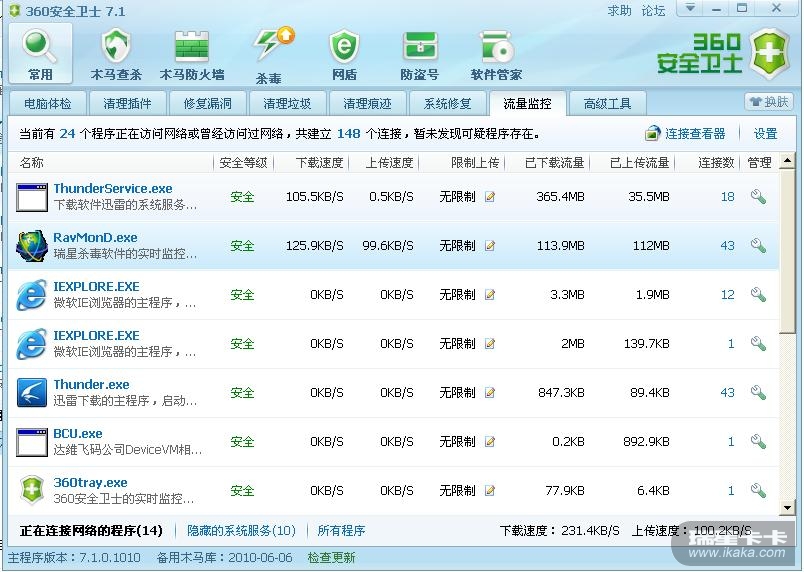Show 所有程序 all programs list
Screen dimensions: 804x572
(341, 530)
